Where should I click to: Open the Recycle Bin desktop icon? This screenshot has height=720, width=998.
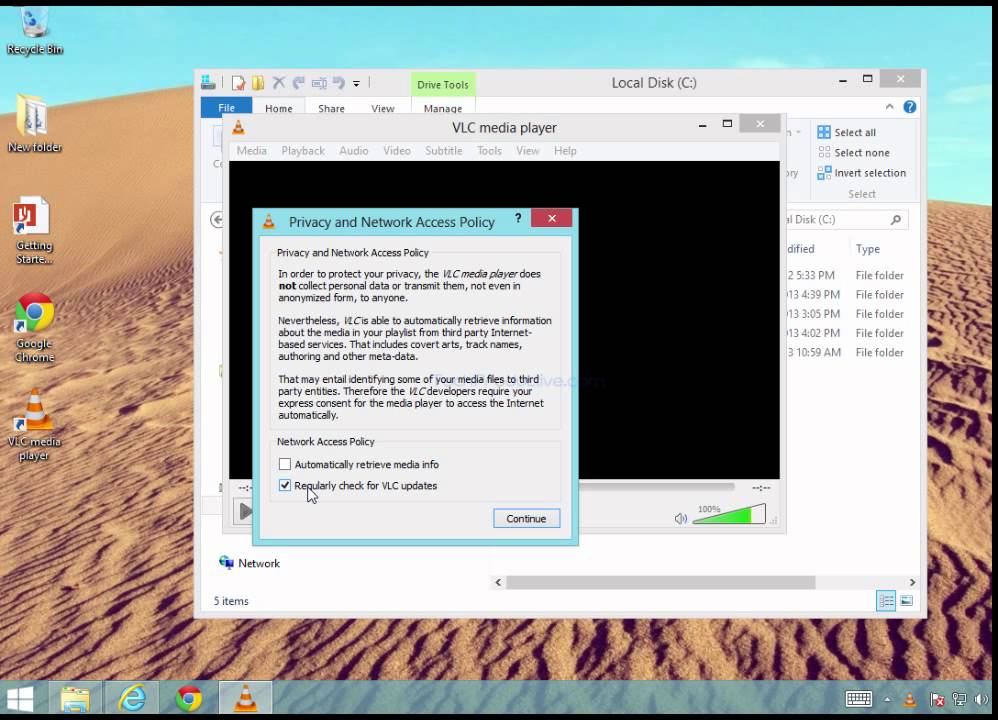tap(34, 31)
